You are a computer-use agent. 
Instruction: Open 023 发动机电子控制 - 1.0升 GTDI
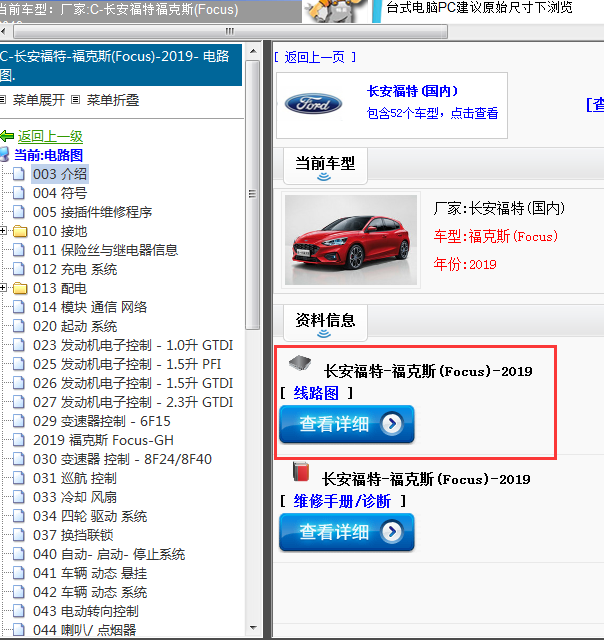pyautogui.click(x=133, y=345)
